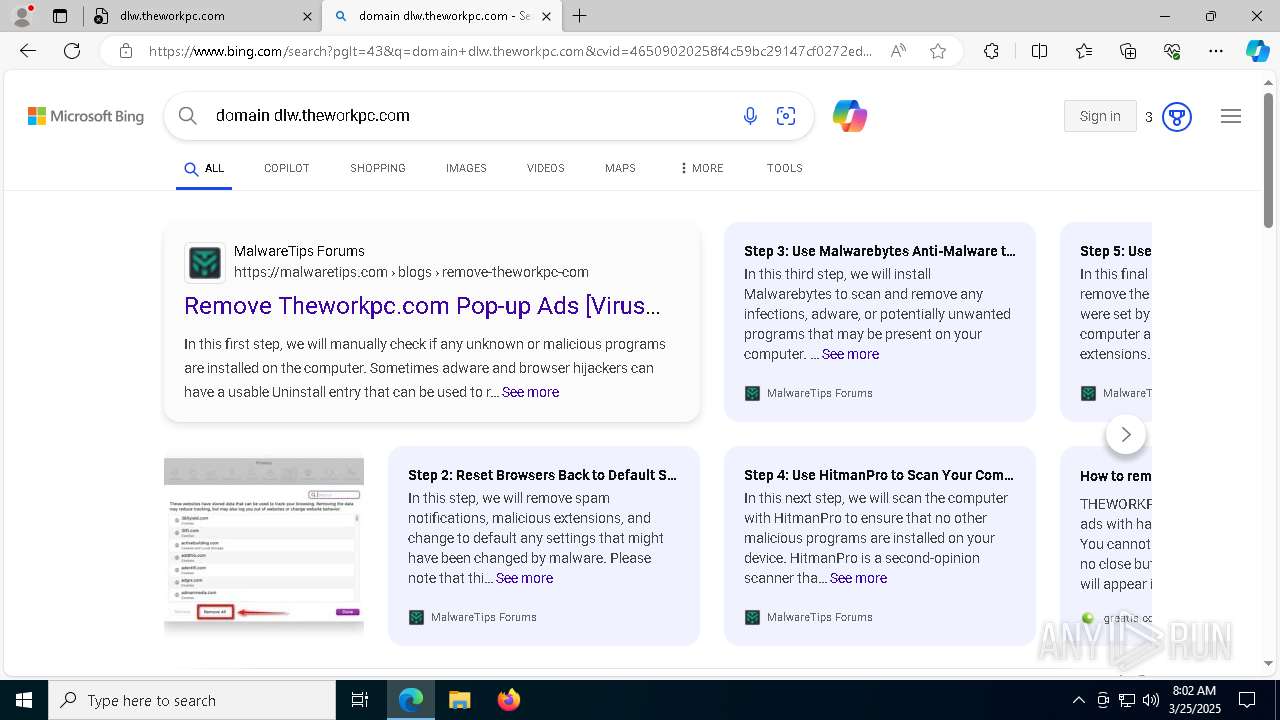Switch to the VIDEOS search tab
This screenshot has width=1280, height=720.
546,168
